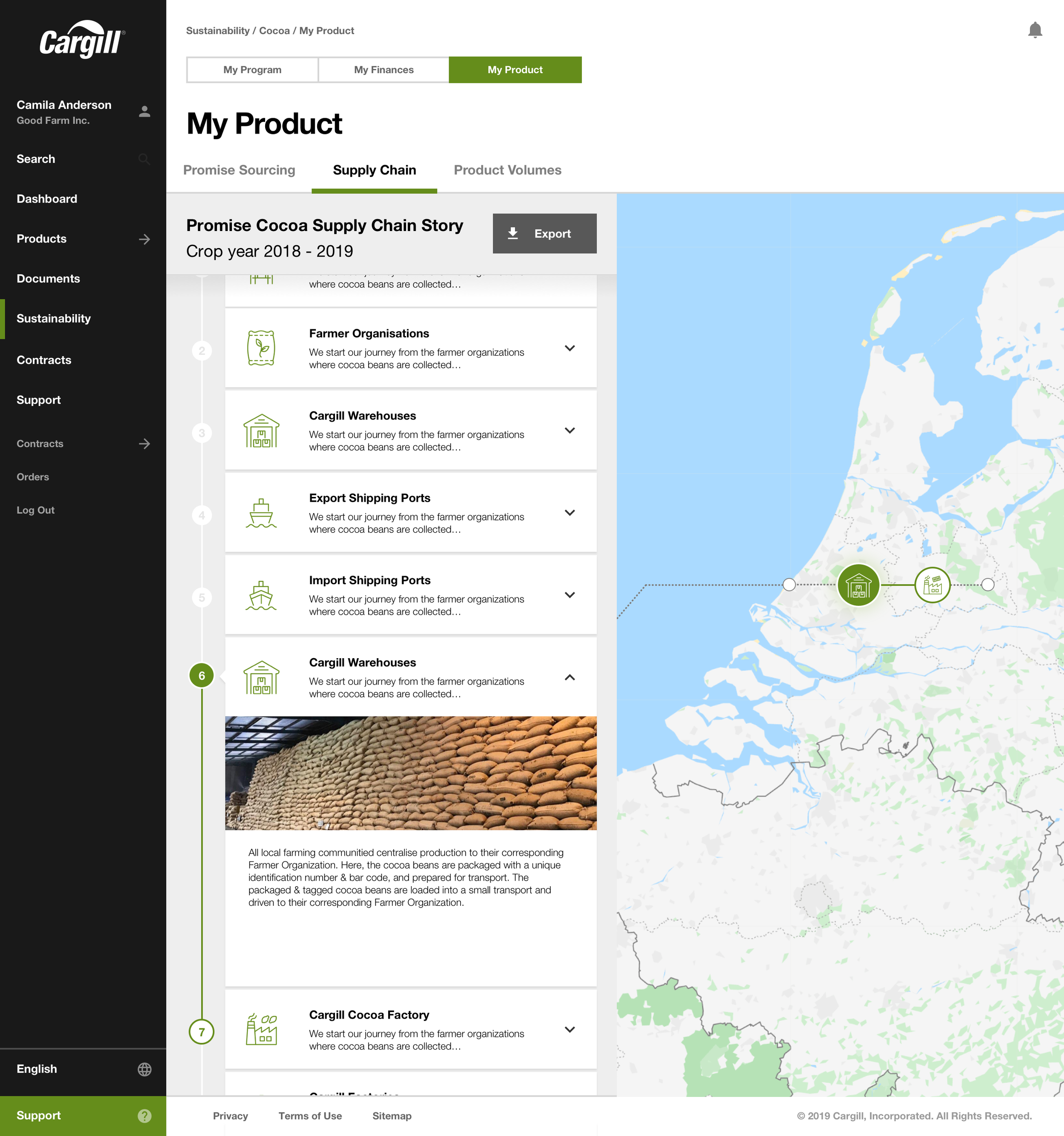The height and width of the screenshot is (1136, 1064).
Task: Select the factory marker on map
Action: pyautogui.click(x=932, y=585)
